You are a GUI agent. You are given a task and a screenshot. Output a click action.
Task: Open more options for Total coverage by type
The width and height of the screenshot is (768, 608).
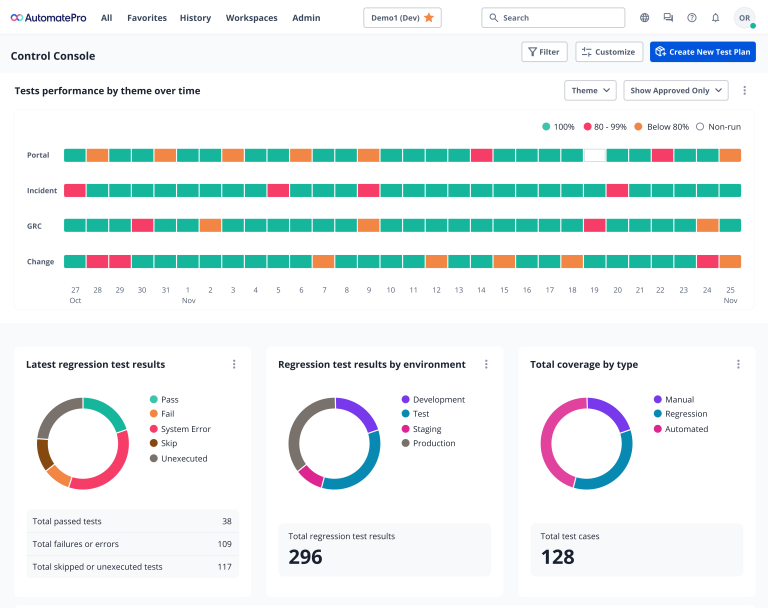[738, 365]
